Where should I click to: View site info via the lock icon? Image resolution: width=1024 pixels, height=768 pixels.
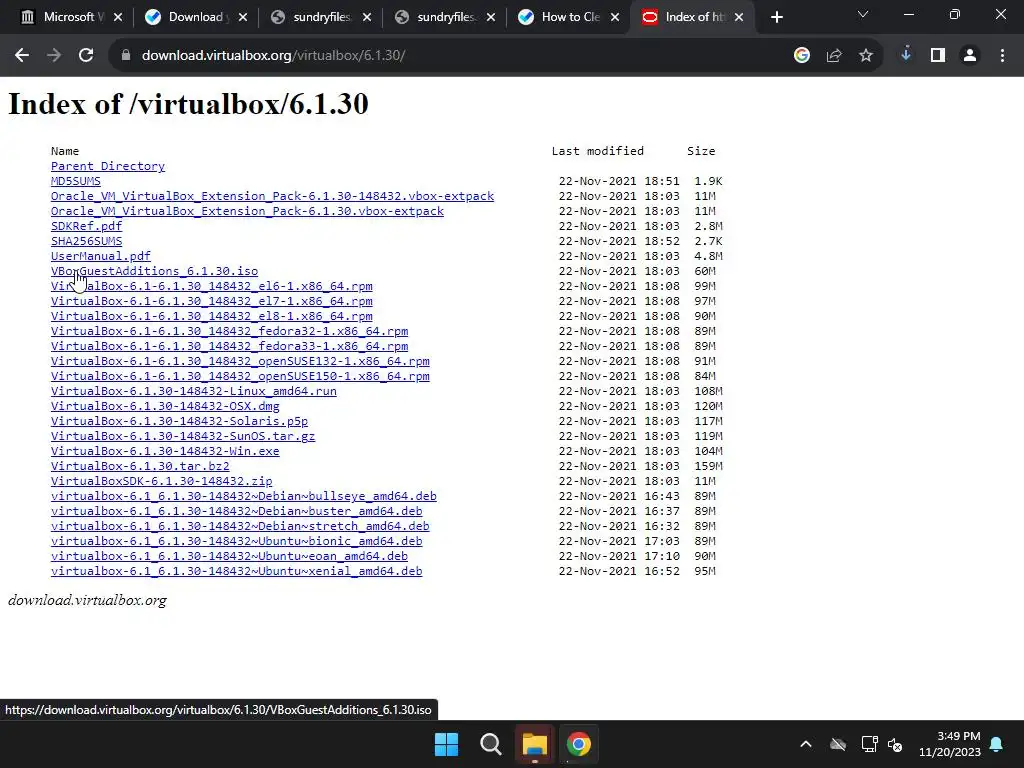[x=126, y=56]
